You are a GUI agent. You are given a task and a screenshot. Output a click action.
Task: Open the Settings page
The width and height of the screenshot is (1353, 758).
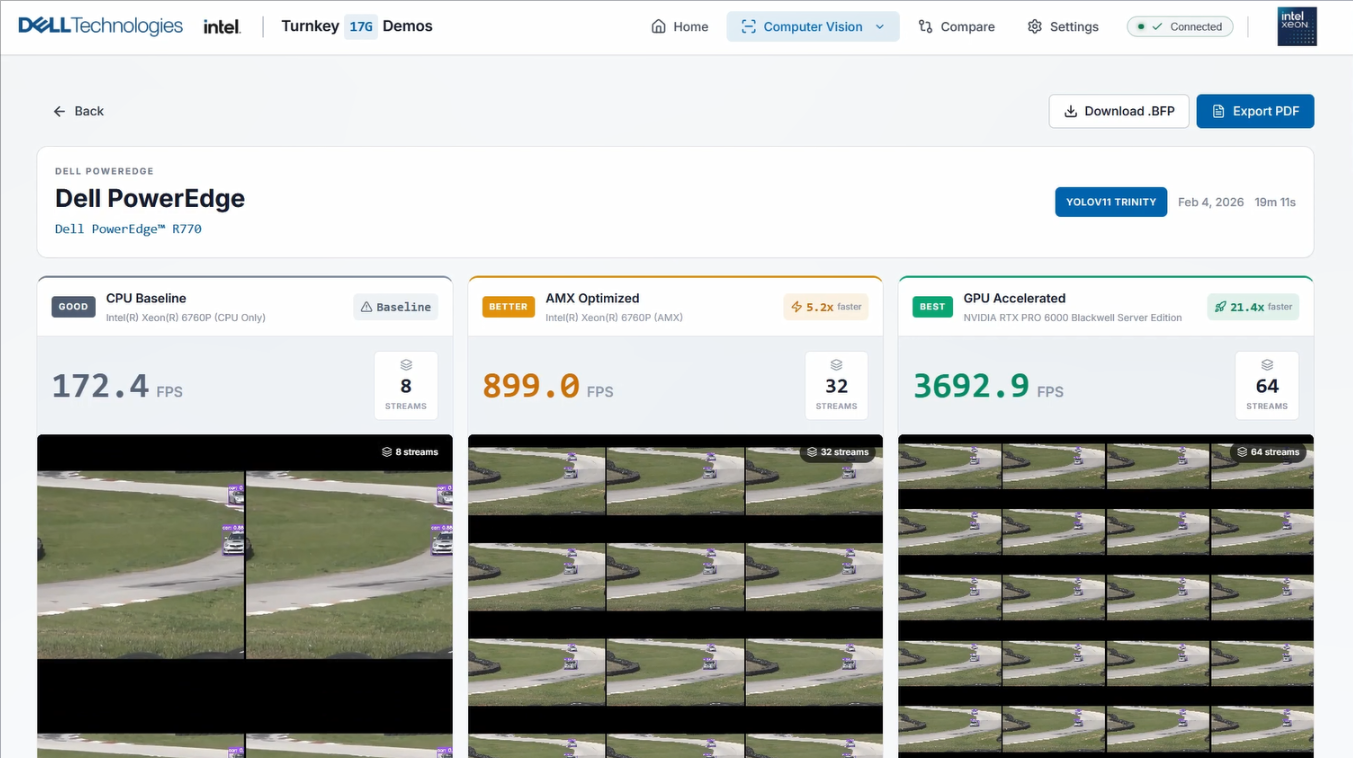pyautogui.click(x=1063, y=27)
